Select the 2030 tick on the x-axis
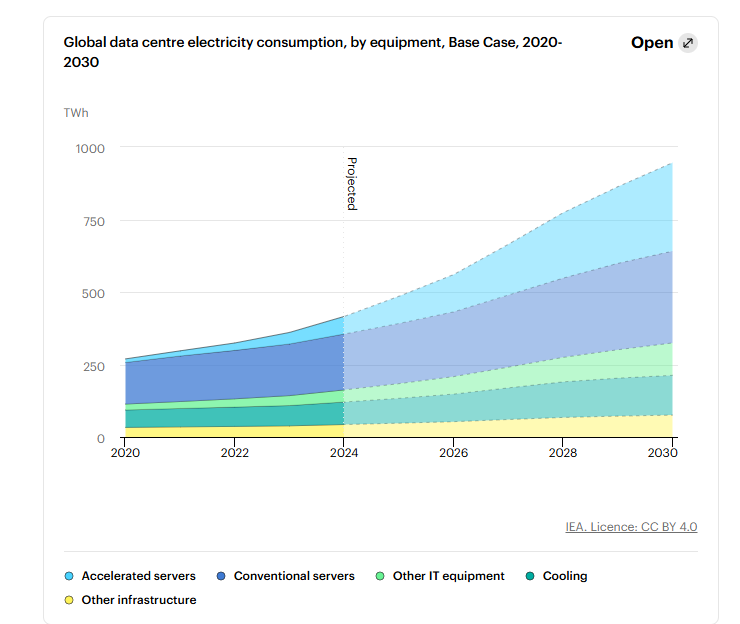The image size is (740, 624). [664, 453]
